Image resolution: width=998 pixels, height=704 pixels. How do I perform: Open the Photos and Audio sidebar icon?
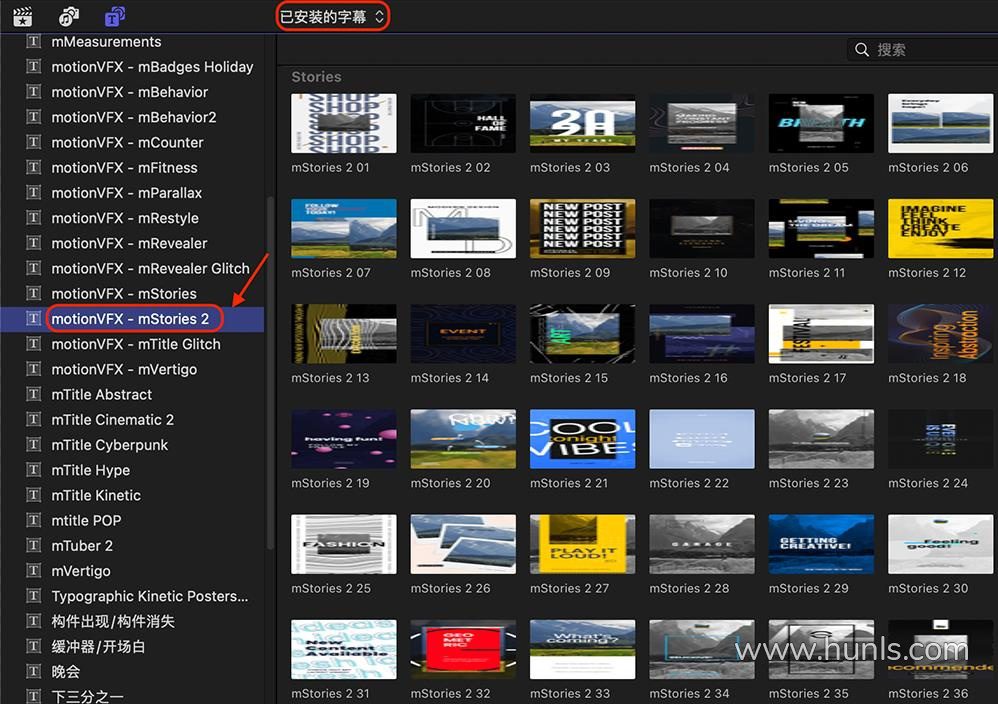[x=69, y=17]
